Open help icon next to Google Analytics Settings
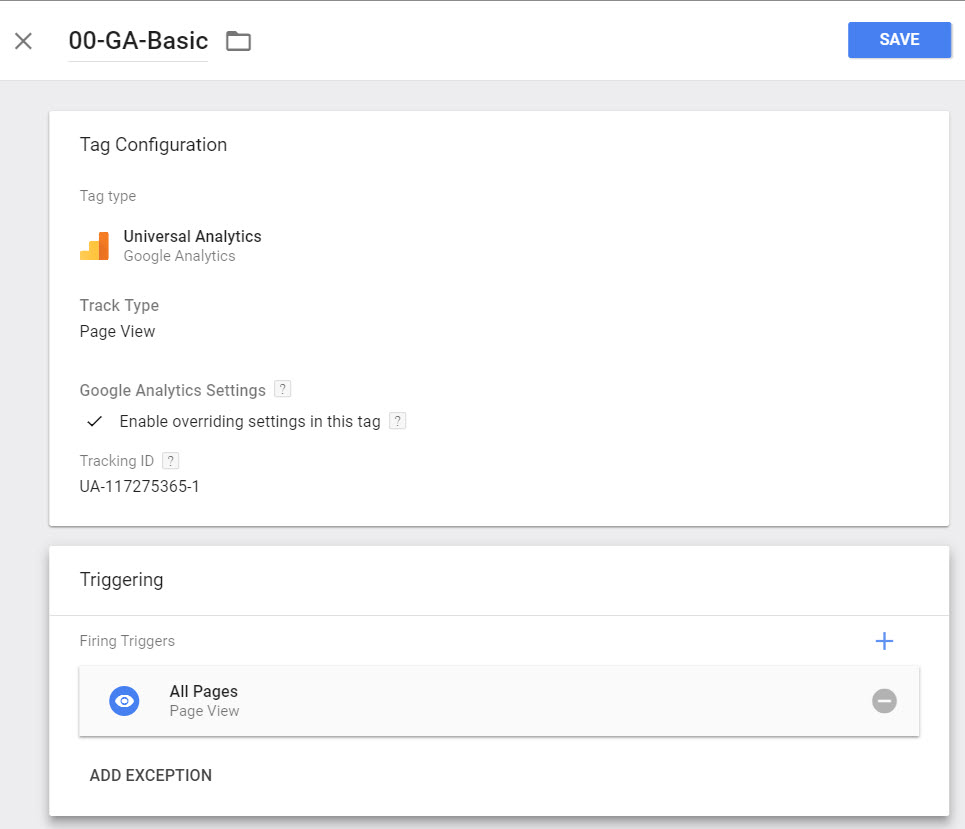Screen dimensions: 965x829 pos(282,389)
